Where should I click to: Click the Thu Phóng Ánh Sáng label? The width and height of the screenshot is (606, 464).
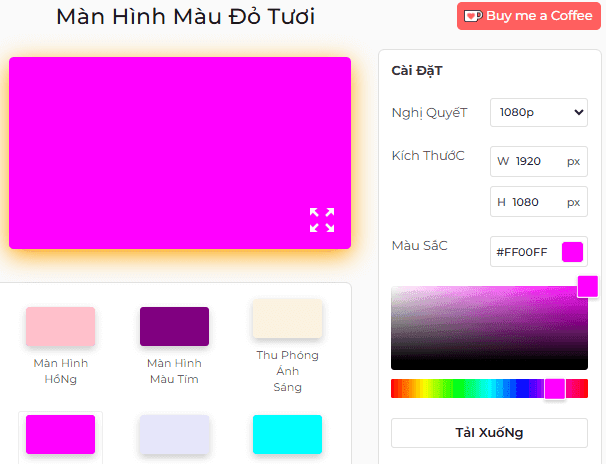288,371
